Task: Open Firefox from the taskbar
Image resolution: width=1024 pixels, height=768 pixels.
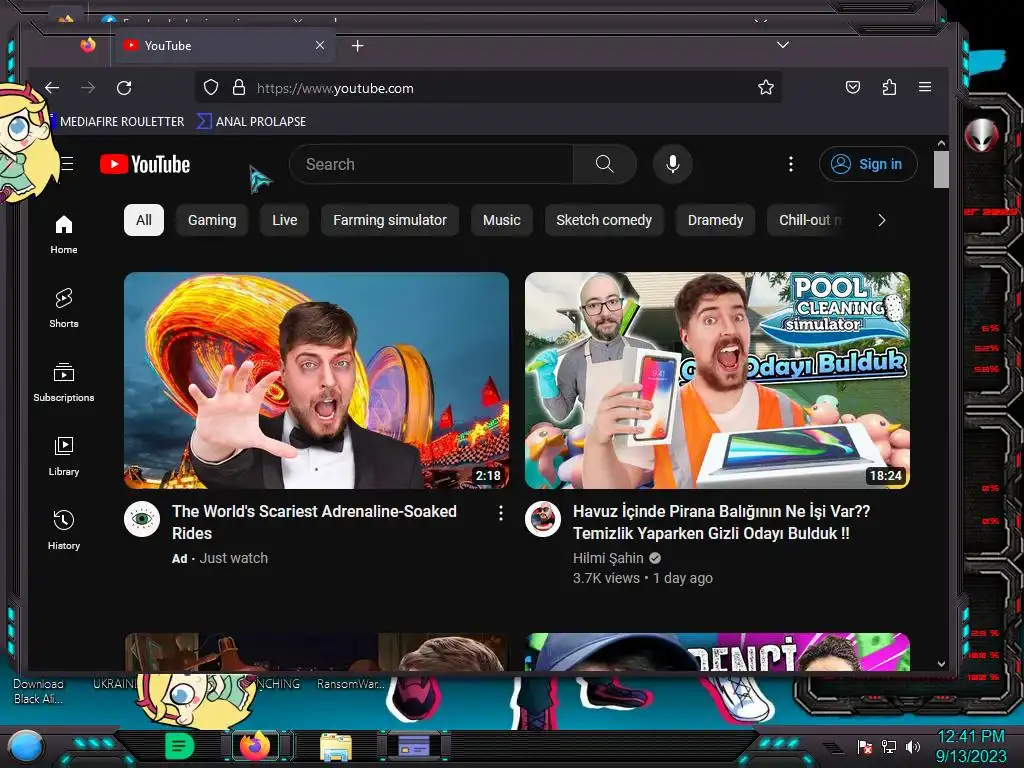Action: point(255,746)
